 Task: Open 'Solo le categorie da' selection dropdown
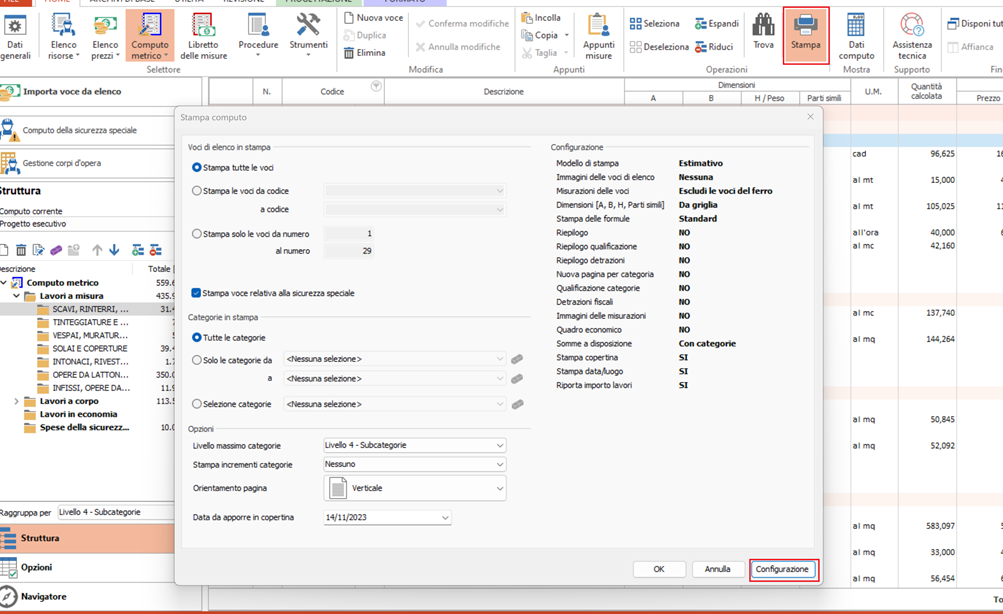(x=395, y=359)
